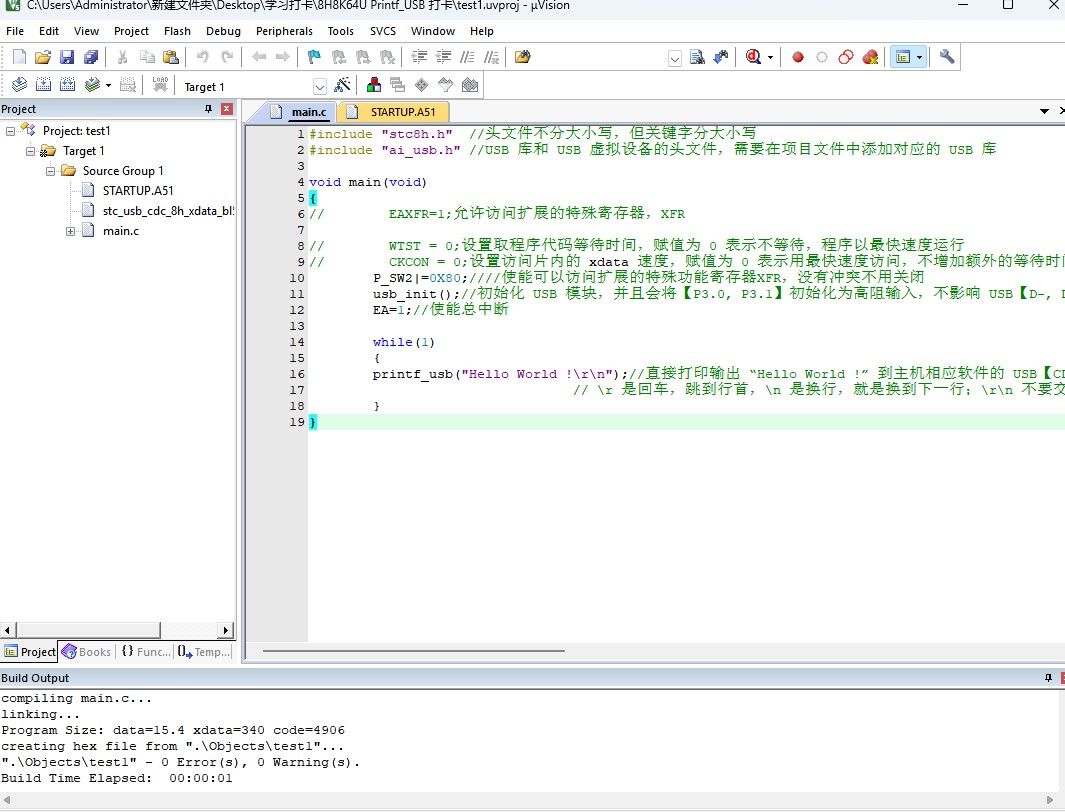Open the window view dropdown arrow
Viewport: 1065px width, 812px height.
(919, 58)
